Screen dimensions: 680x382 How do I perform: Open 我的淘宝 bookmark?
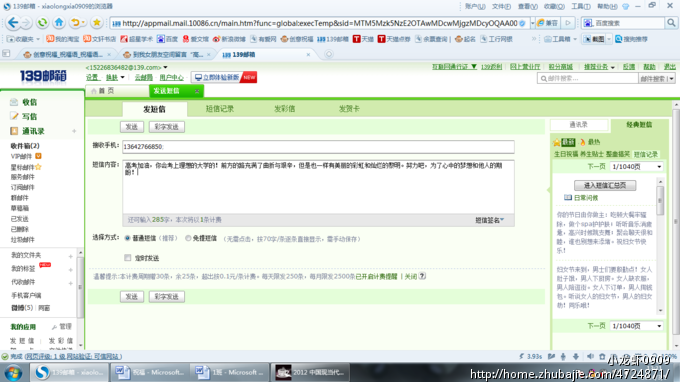click(x=63, y=39)
